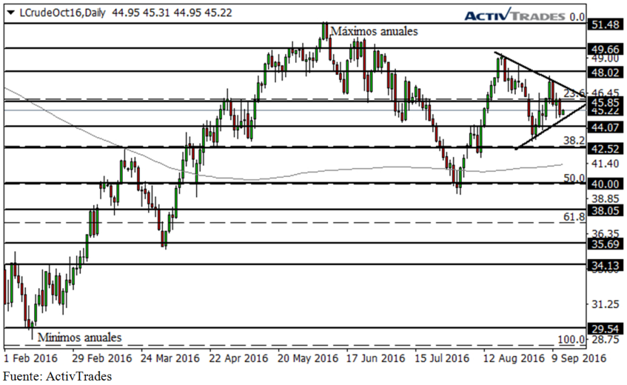Select the 34.13 price level label

click(x=605, y=265)
